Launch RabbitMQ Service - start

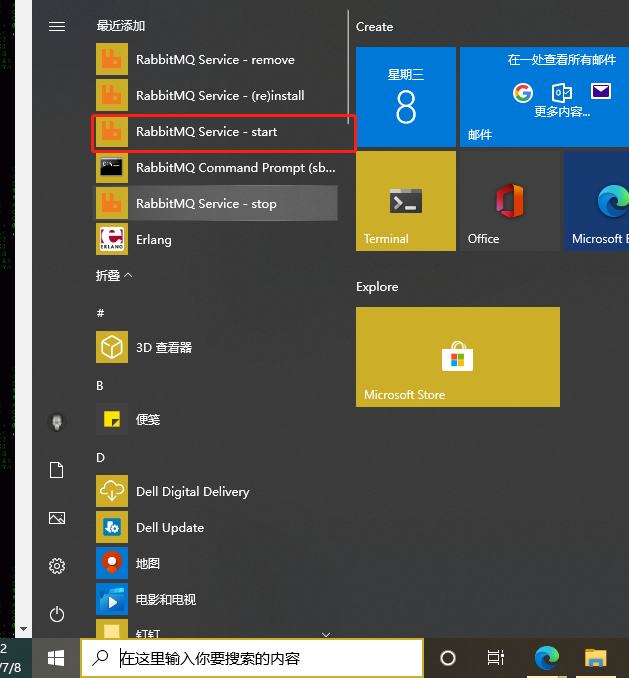click(x=216, y=131)
